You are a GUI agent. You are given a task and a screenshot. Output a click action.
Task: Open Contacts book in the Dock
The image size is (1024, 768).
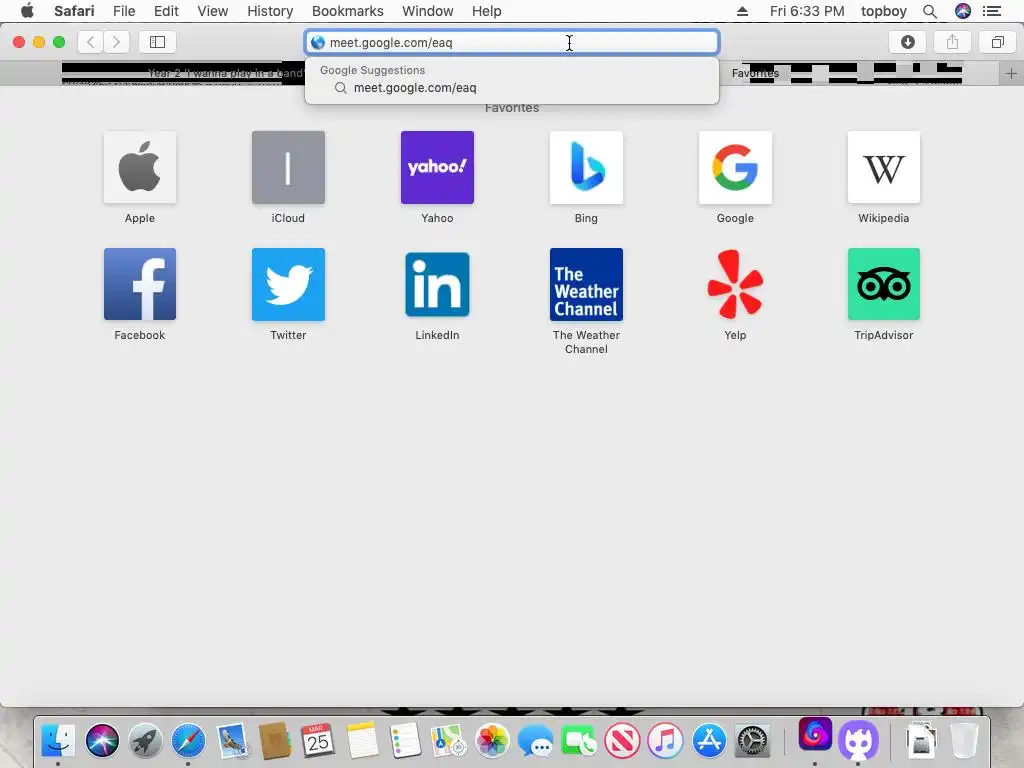(x=275, y=741)
